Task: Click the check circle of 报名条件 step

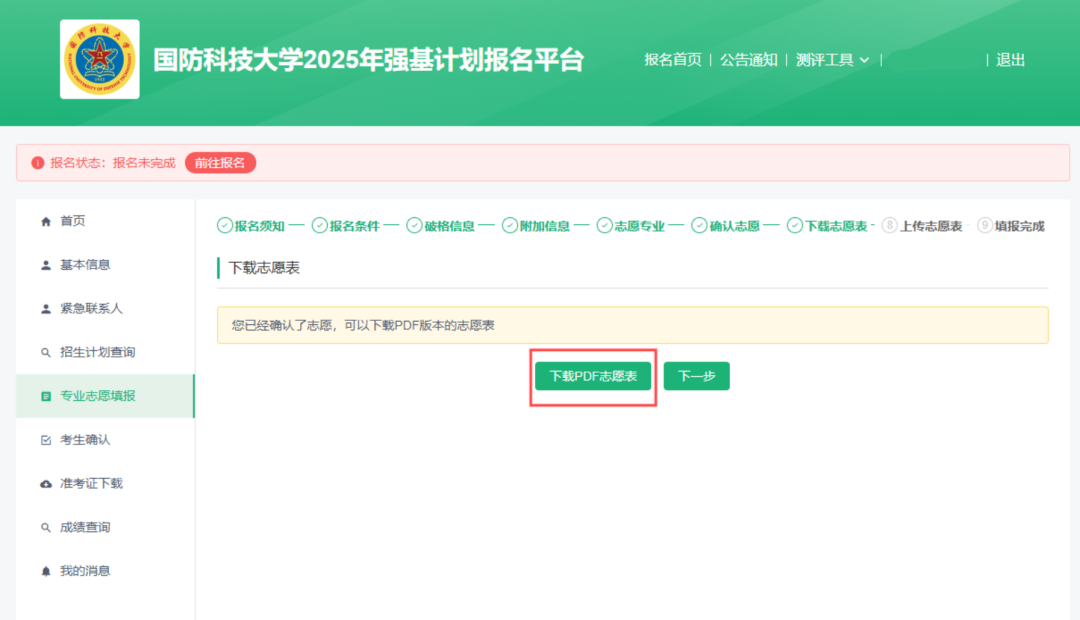Action: (x=320, y=226)
